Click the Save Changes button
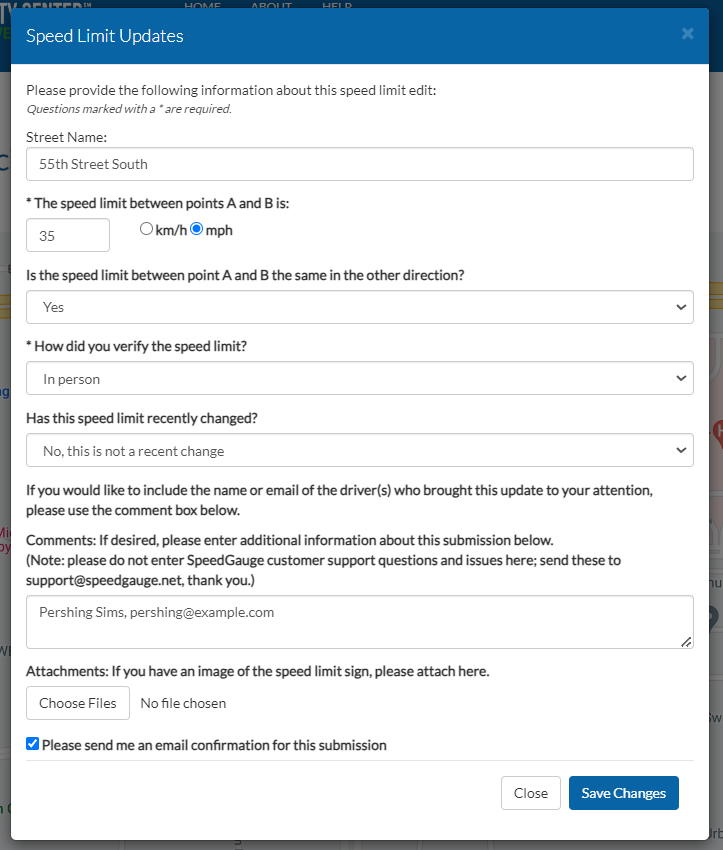The image size is (723, 850). (x=623, y=793)
